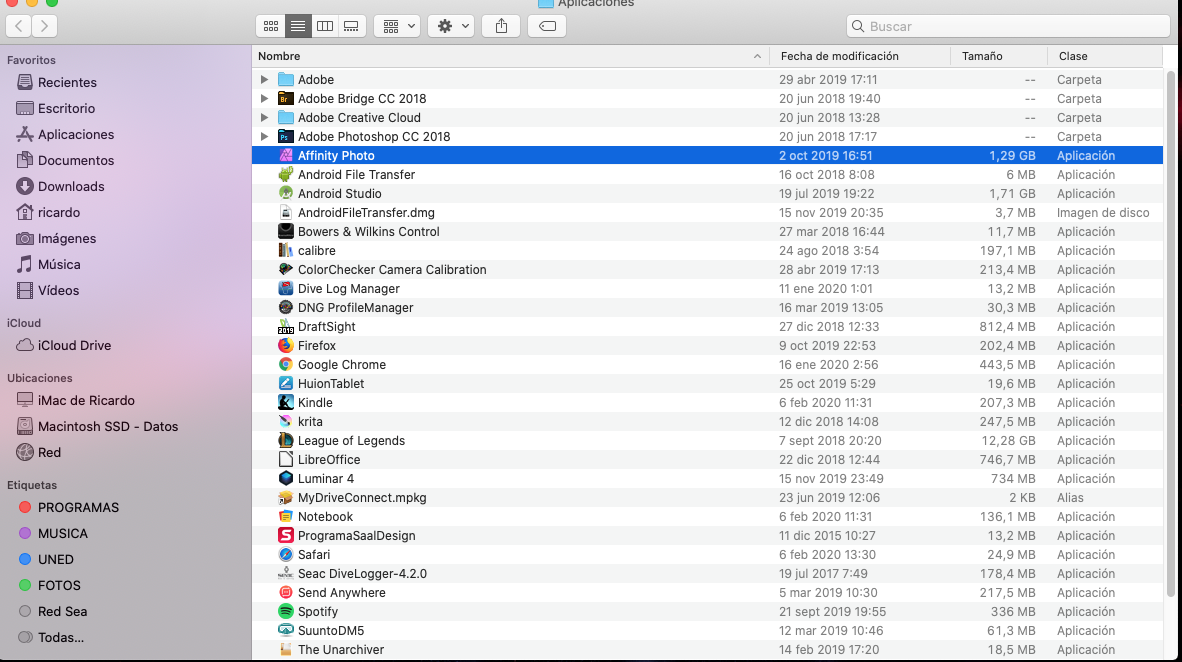Open Escritorio in the sidebar

point(66,109)
